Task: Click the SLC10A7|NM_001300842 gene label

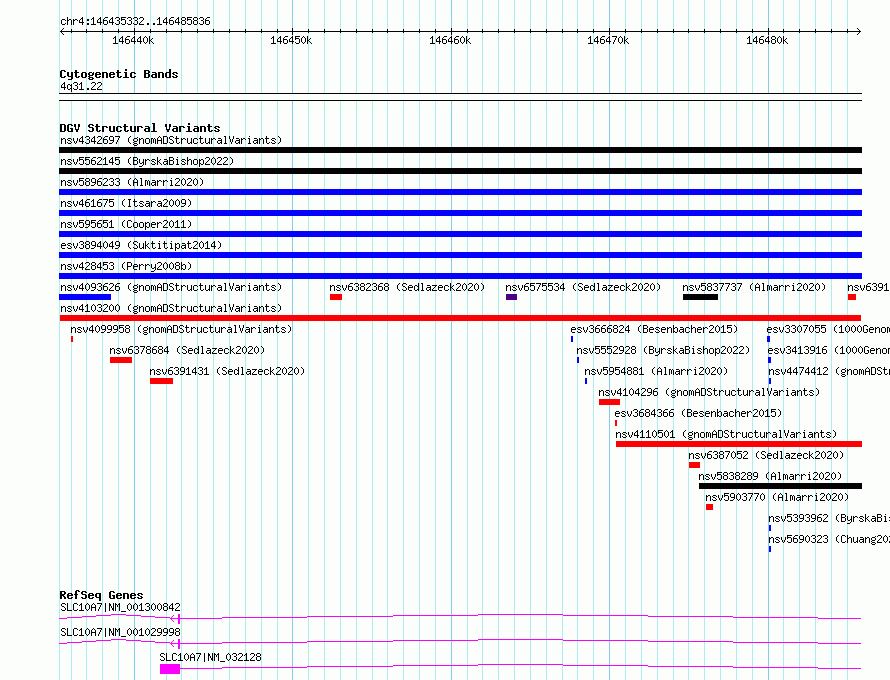Action: (120, 607)
